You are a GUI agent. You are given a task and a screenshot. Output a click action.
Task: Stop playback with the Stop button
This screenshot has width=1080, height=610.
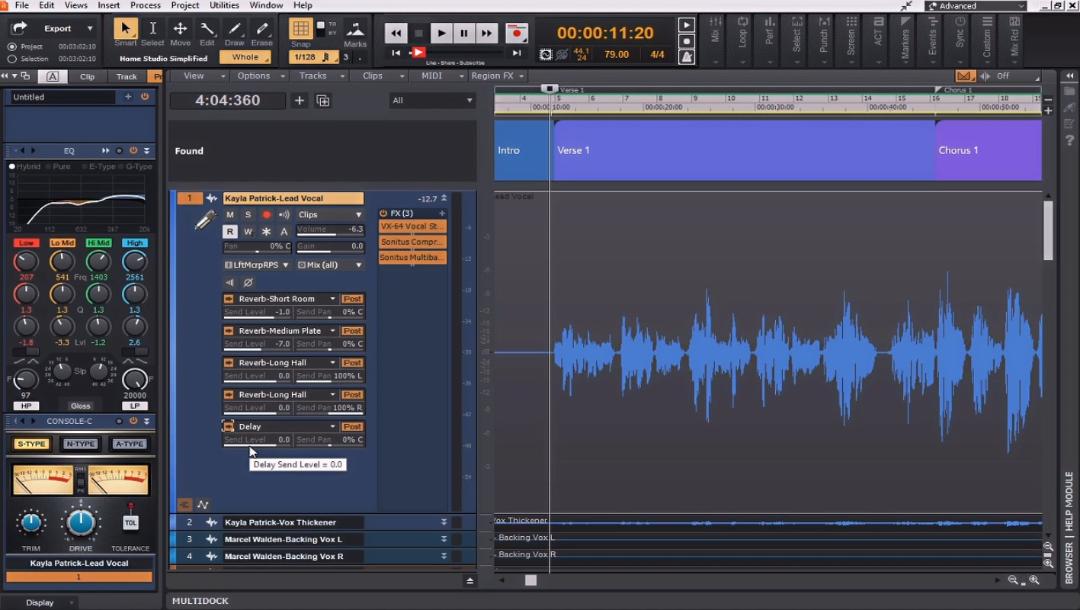click(418, 32)
